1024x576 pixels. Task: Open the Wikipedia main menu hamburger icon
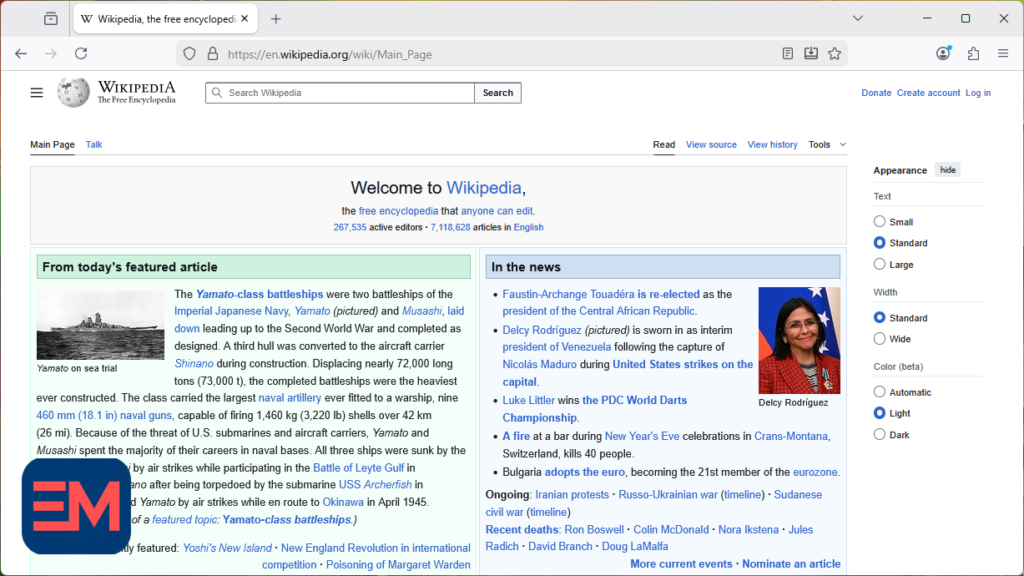click(37, 93)
